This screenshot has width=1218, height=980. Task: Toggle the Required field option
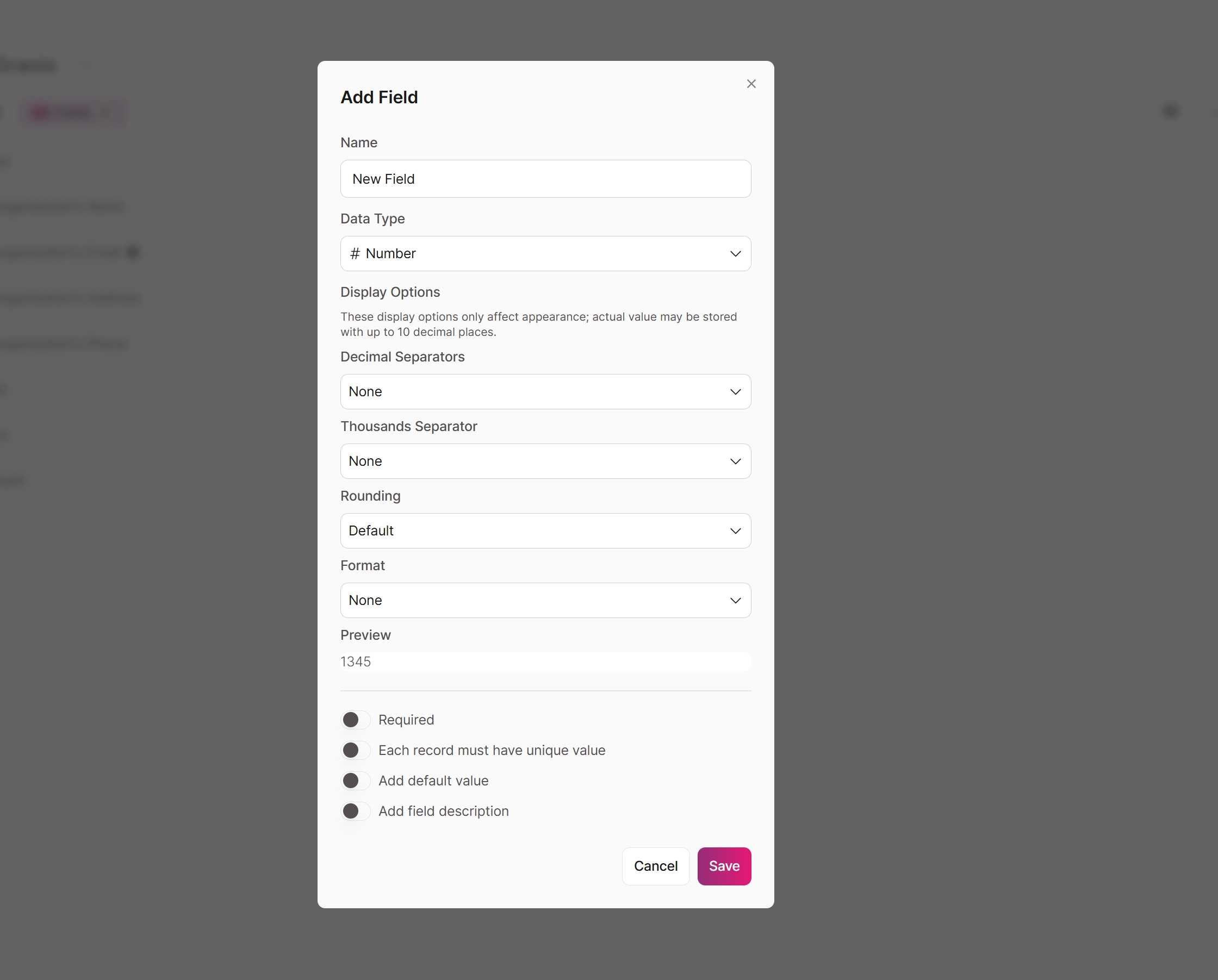pos(354,719)
